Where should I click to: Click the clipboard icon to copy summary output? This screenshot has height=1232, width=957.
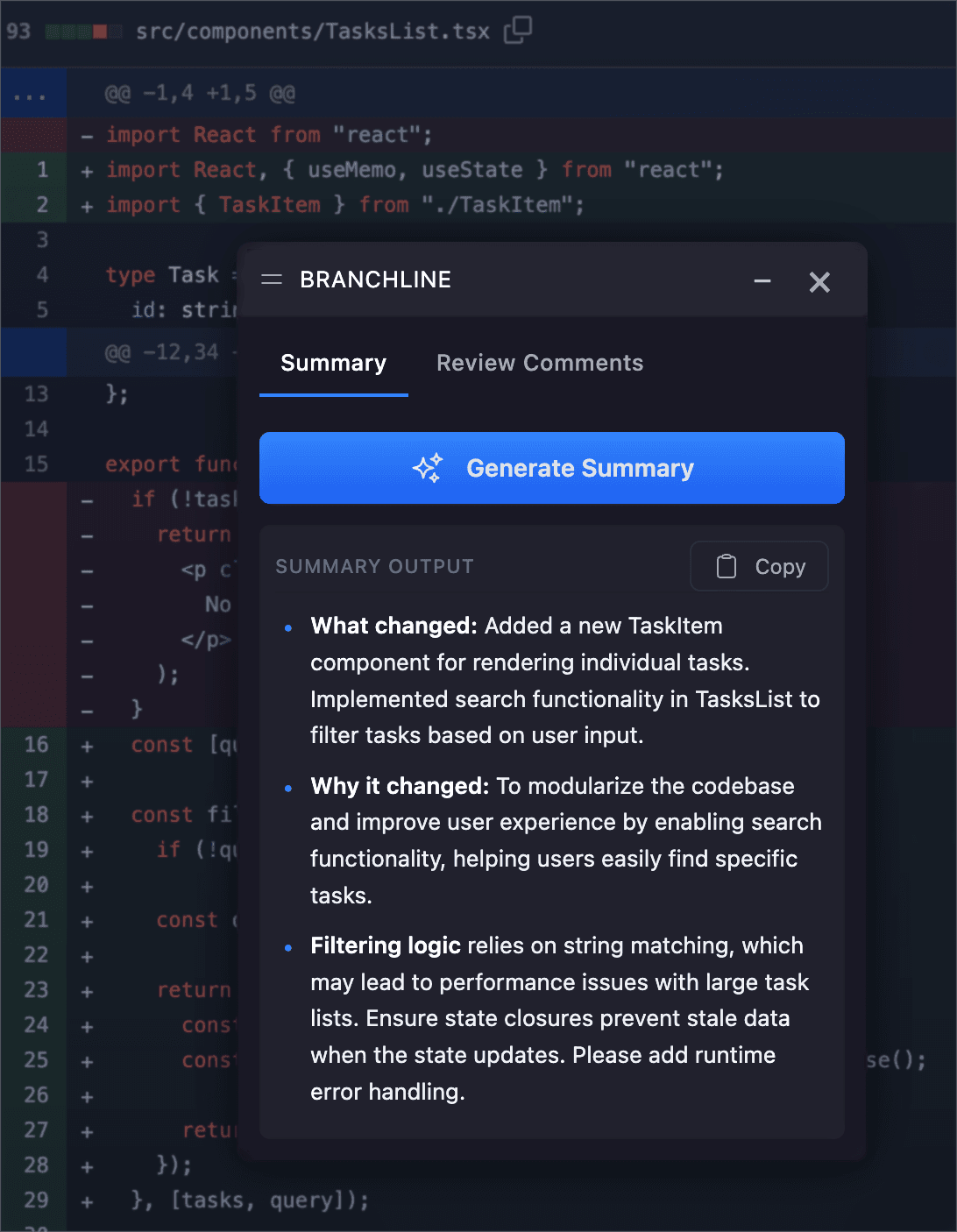[x=726, y=566]
